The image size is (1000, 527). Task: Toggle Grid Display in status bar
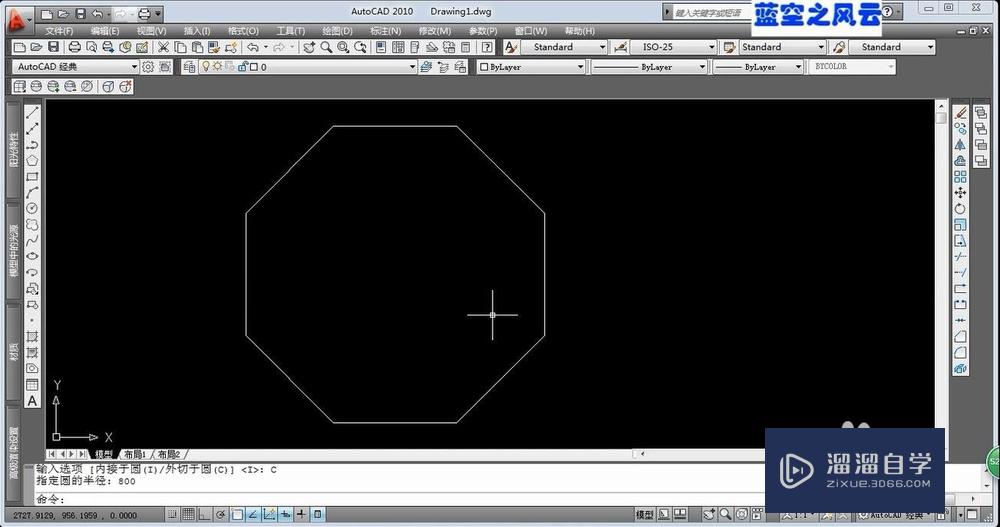[188, 514]
